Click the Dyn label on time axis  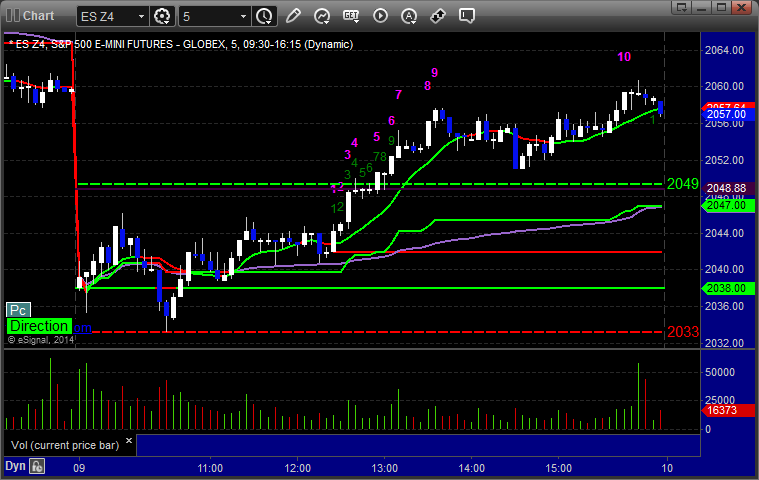pyautogui.click(x=15, y=466)
